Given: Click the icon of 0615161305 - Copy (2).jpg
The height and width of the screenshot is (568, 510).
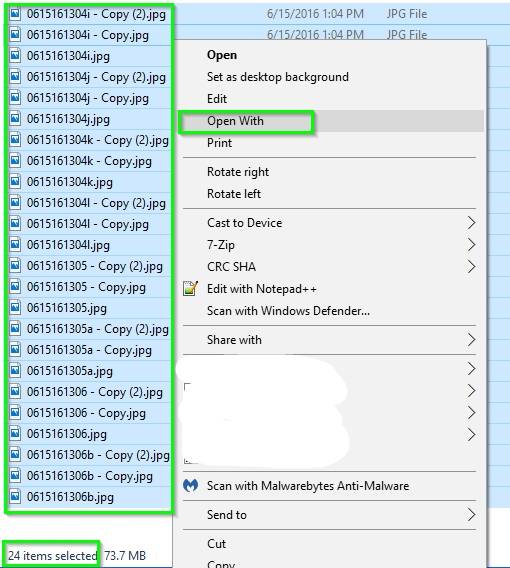Looking at the screenshot, I should pos(15,266).
